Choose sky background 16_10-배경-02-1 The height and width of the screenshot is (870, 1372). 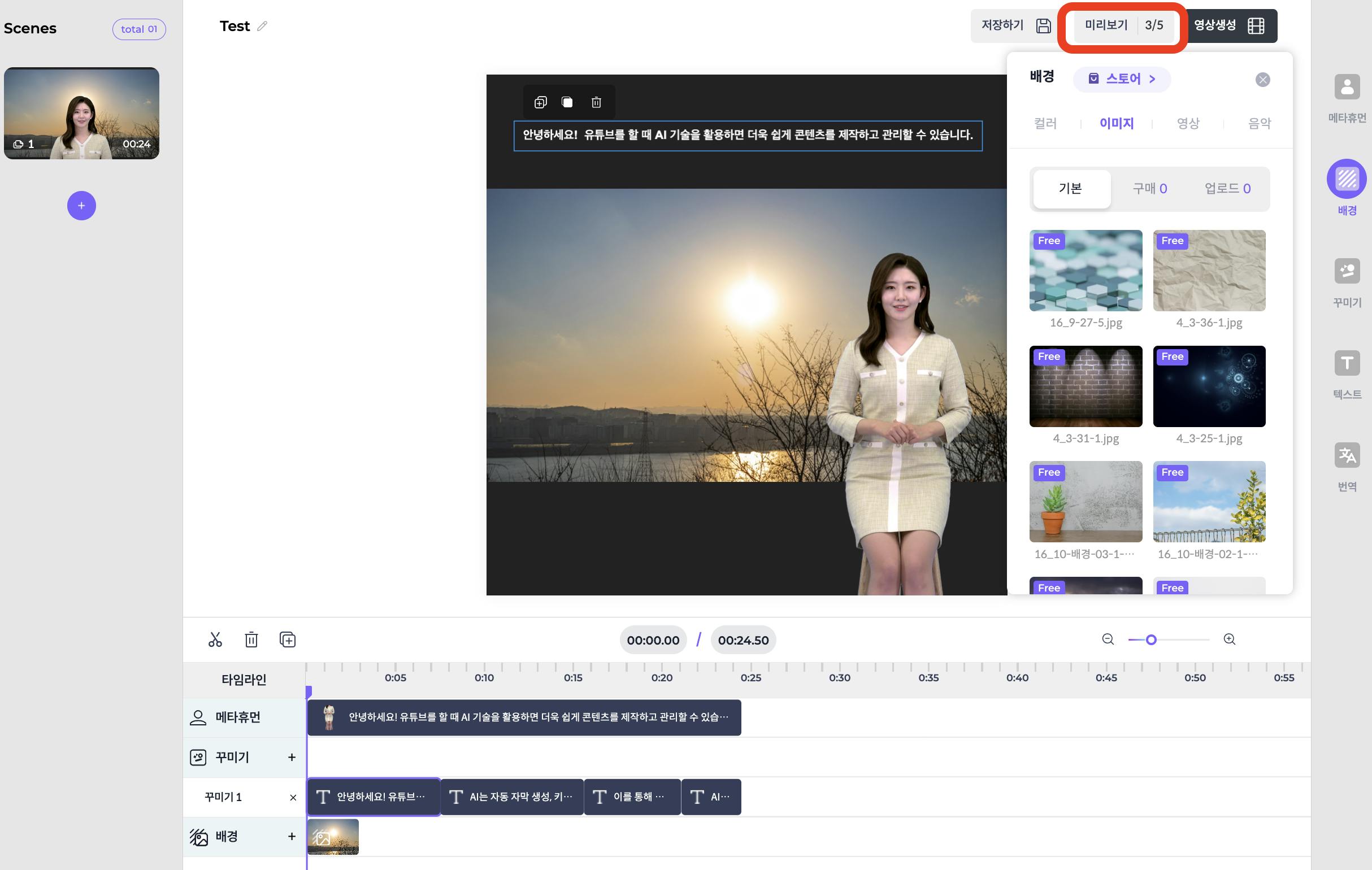click(1209, 502)
